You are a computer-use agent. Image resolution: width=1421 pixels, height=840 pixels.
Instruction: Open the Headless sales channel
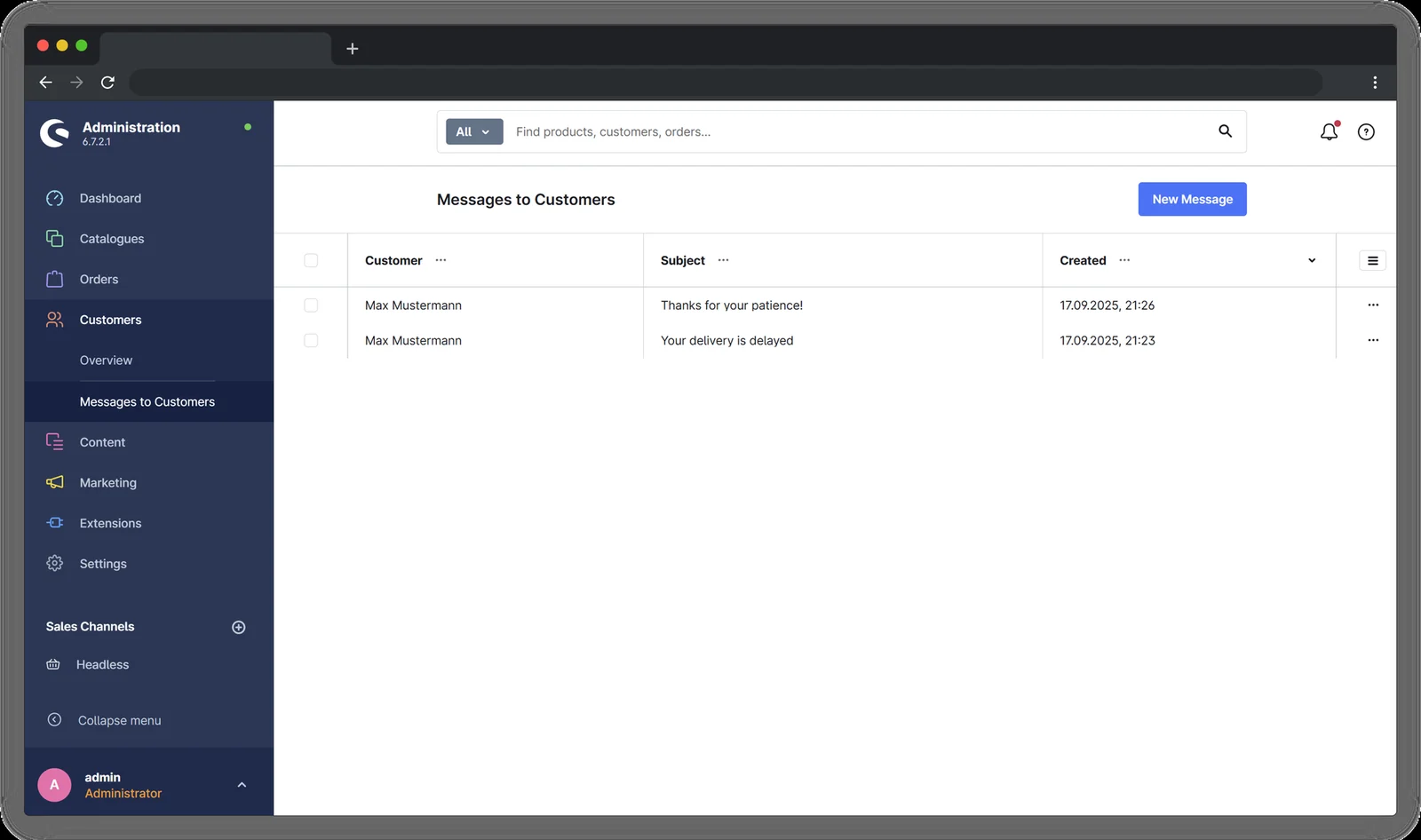point(102,664)
